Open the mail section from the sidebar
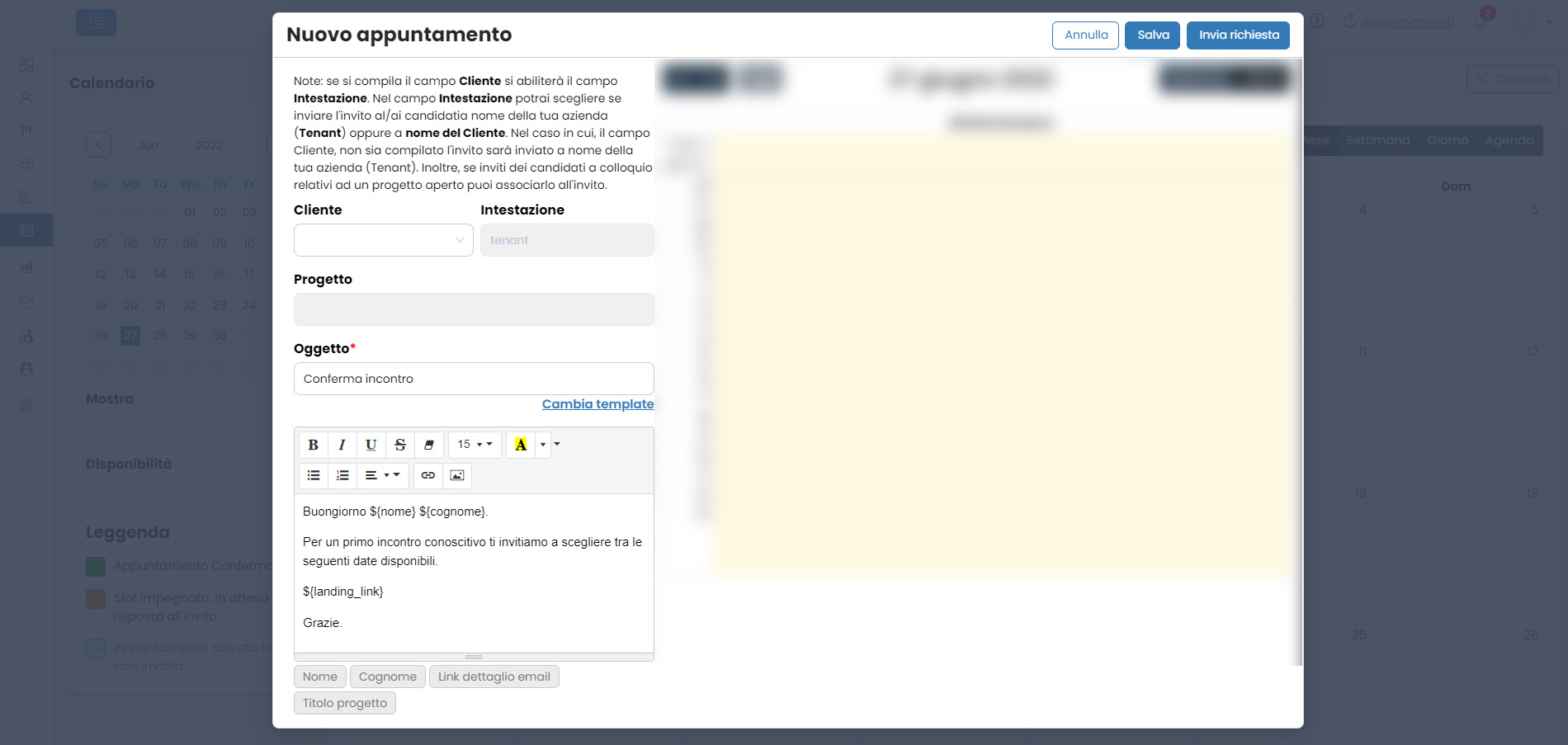This screenshot has height=745, width=1568. (x=26, y=303)
